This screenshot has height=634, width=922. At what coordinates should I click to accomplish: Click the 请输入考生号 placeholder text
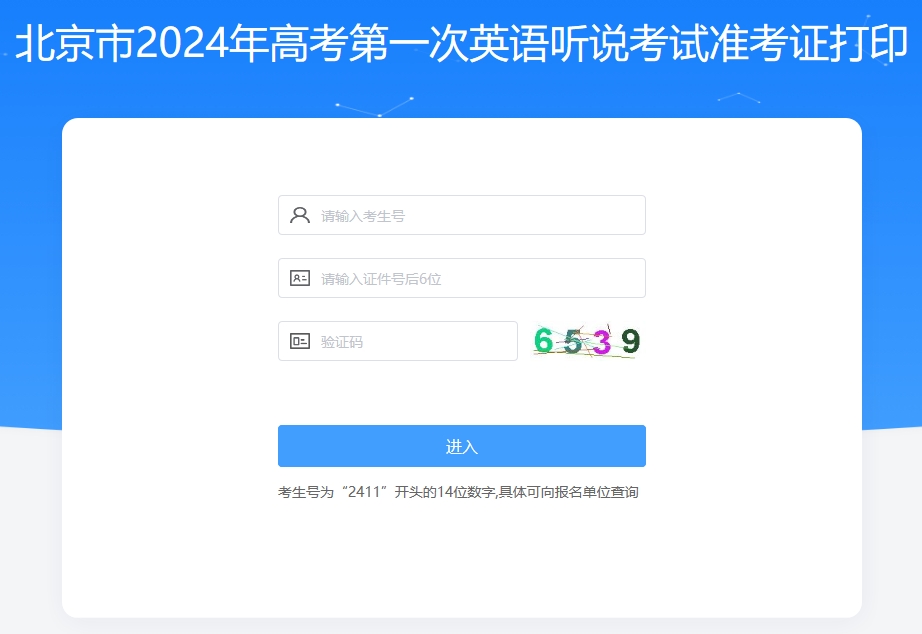point(363,216)
